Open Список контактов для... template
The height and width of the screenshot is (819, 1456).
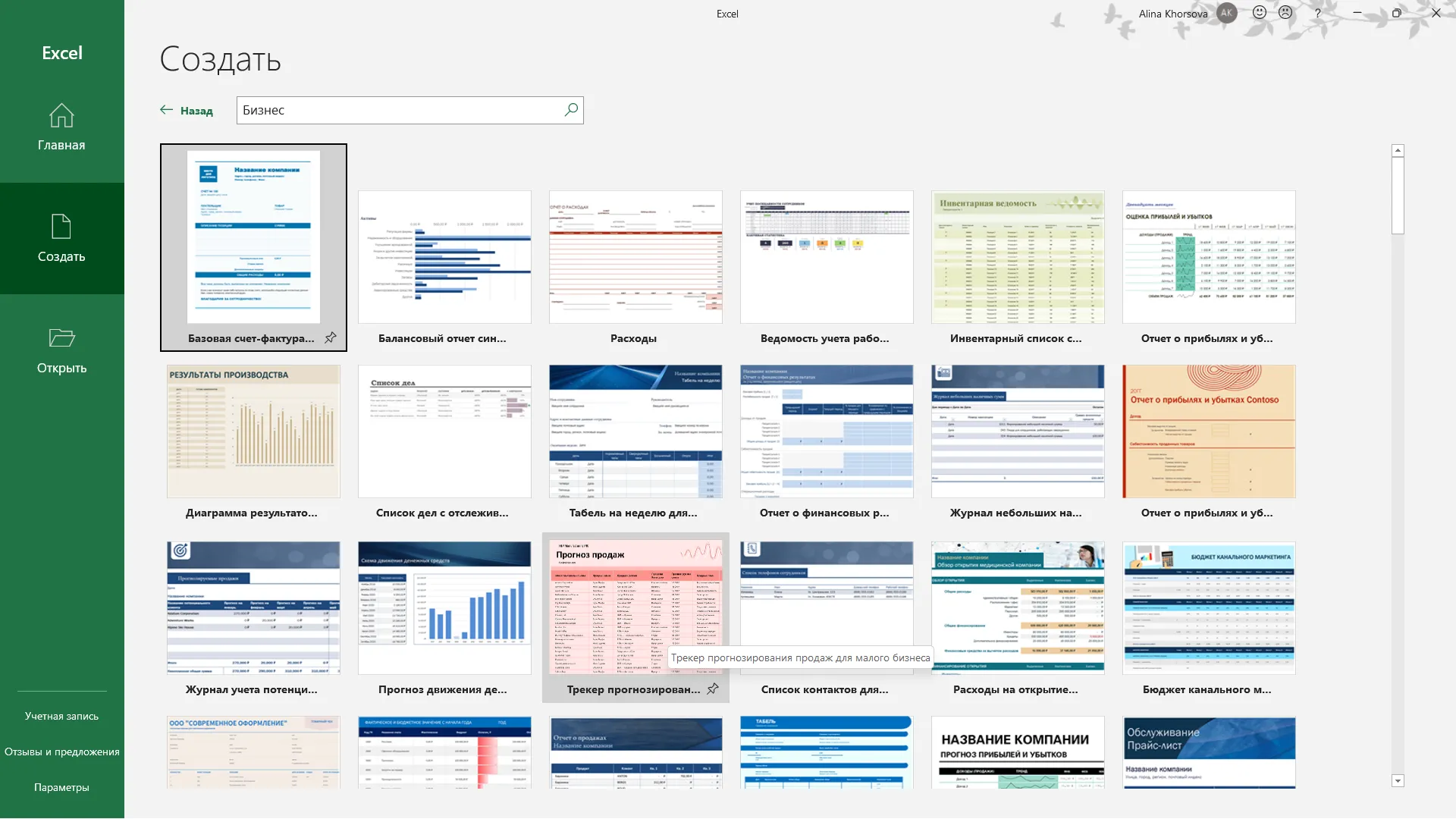point(827,608)
